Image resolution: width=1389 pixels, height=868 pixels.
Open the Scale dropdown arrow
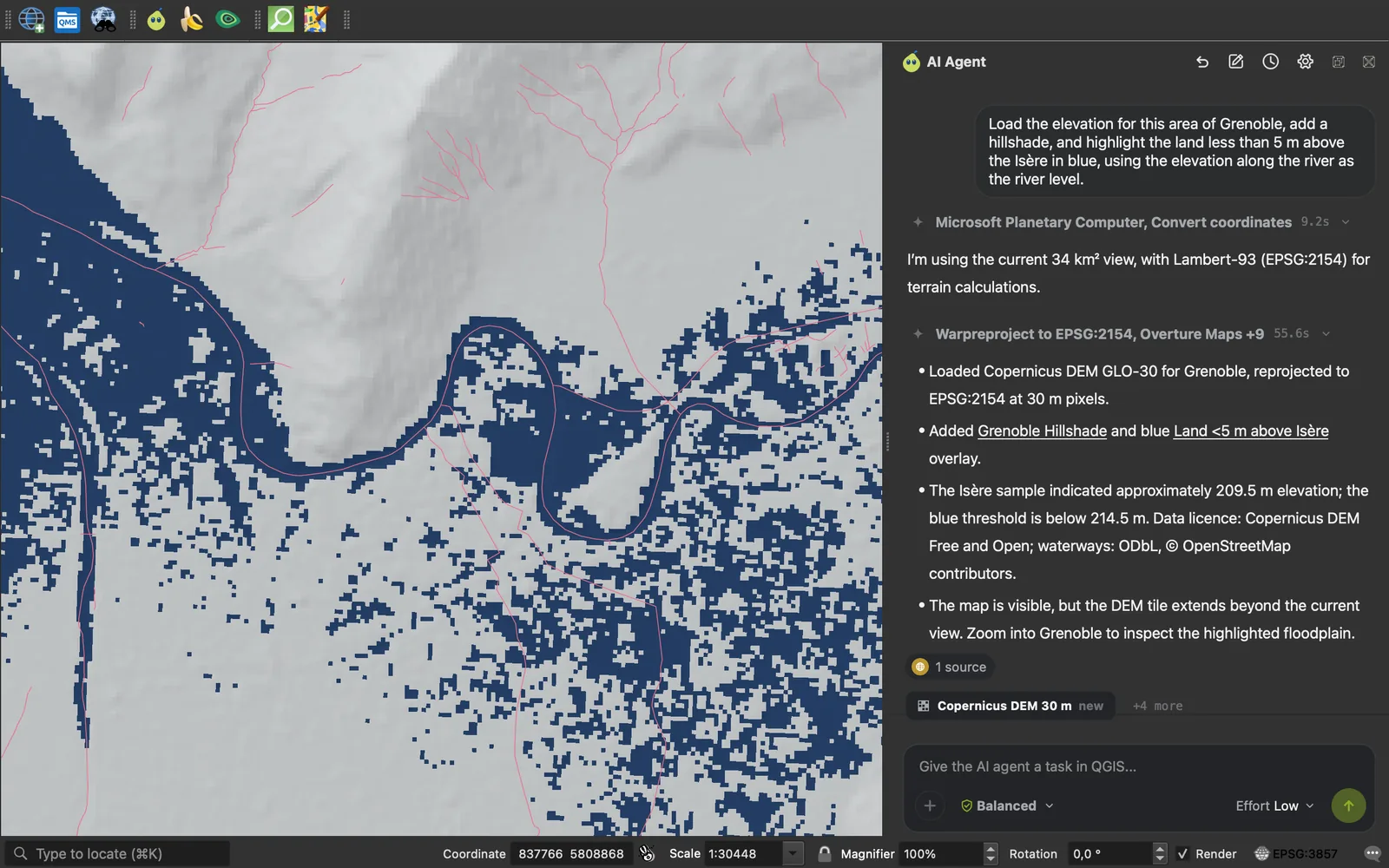[x=793, y=853]
